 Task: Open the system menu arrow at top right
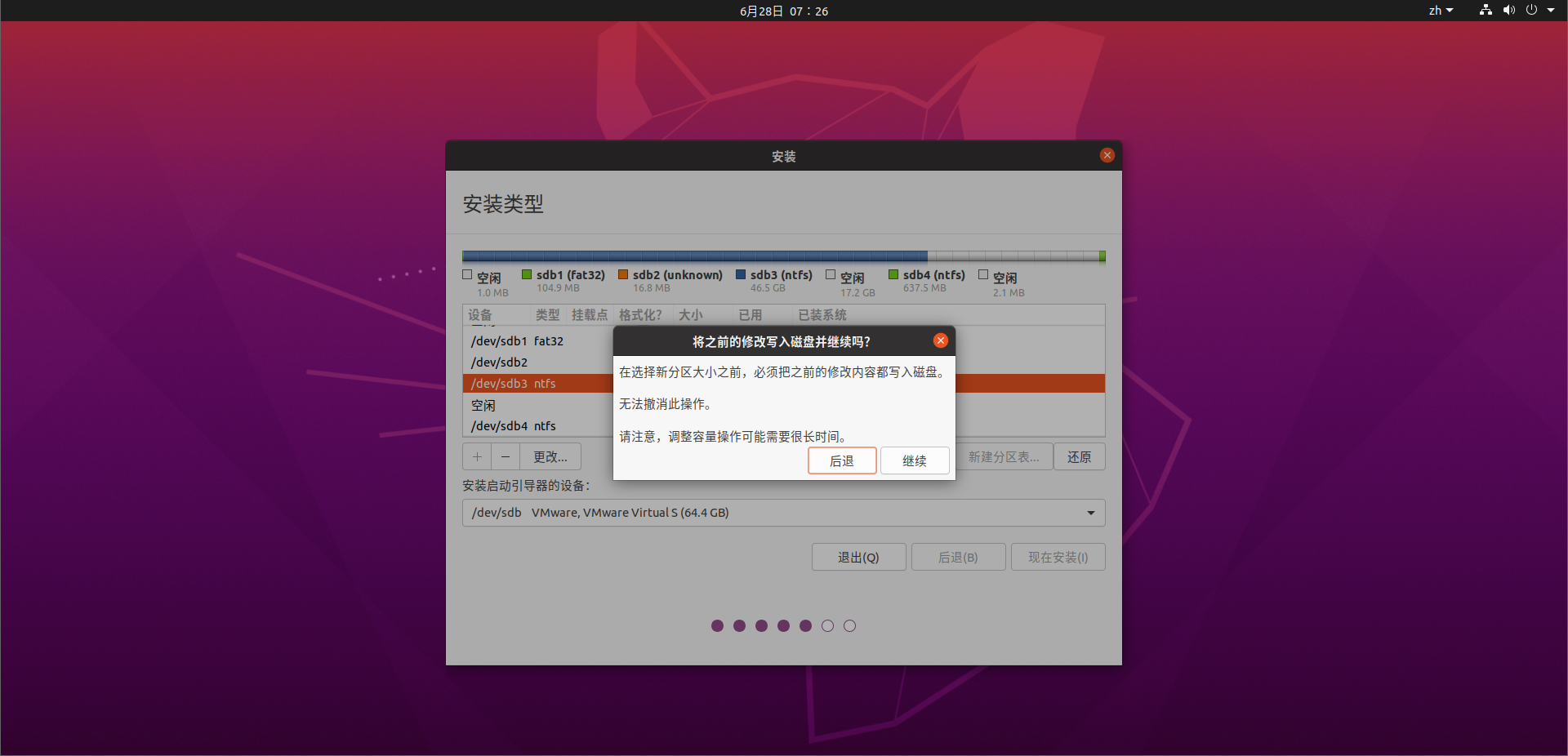tap(1551, 11)
